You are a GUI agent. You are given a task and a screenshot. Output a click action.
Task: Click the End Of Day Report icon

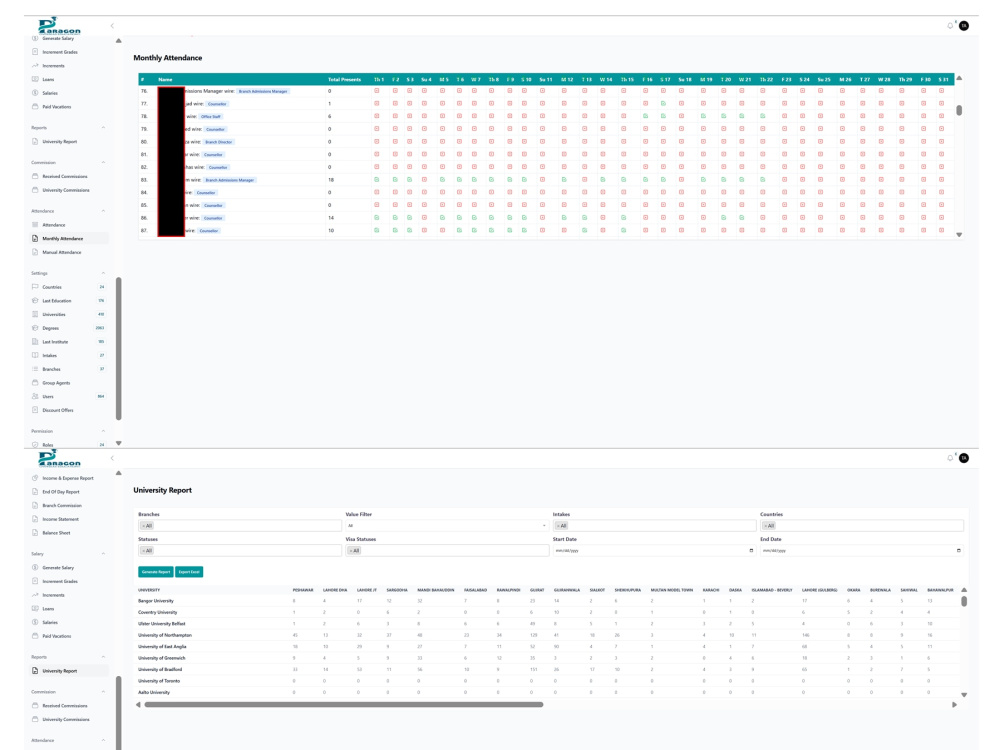point(35,492)
